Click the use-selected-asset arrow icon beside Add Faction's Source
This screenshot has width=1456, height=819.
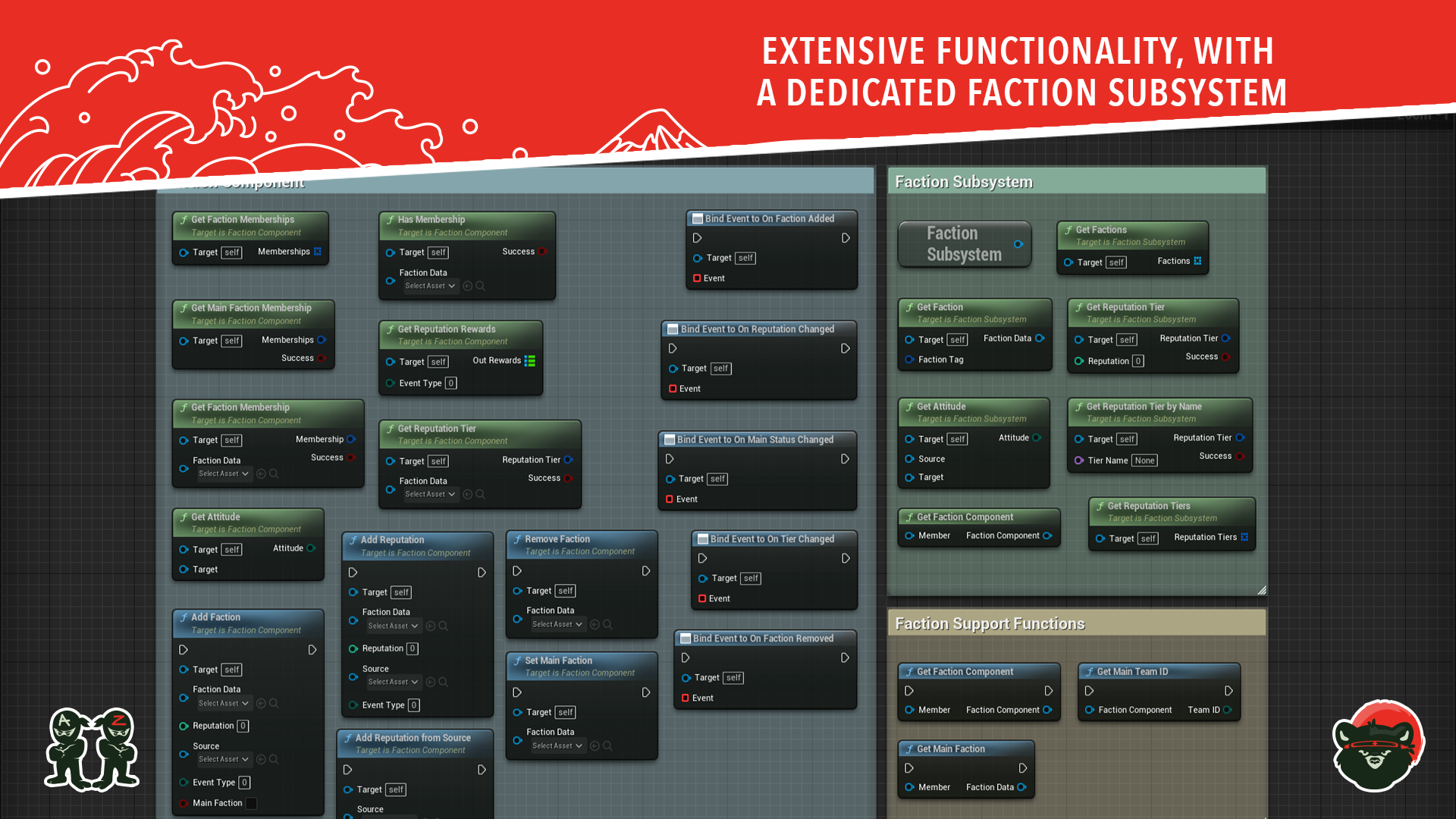260,759
